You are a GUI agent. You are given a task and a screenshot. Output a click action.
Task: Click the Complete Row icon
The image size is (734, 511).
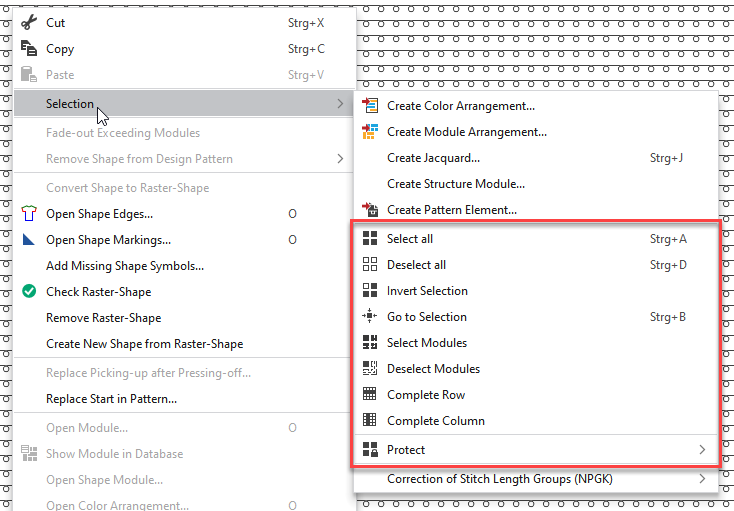[x=370, y=395]
